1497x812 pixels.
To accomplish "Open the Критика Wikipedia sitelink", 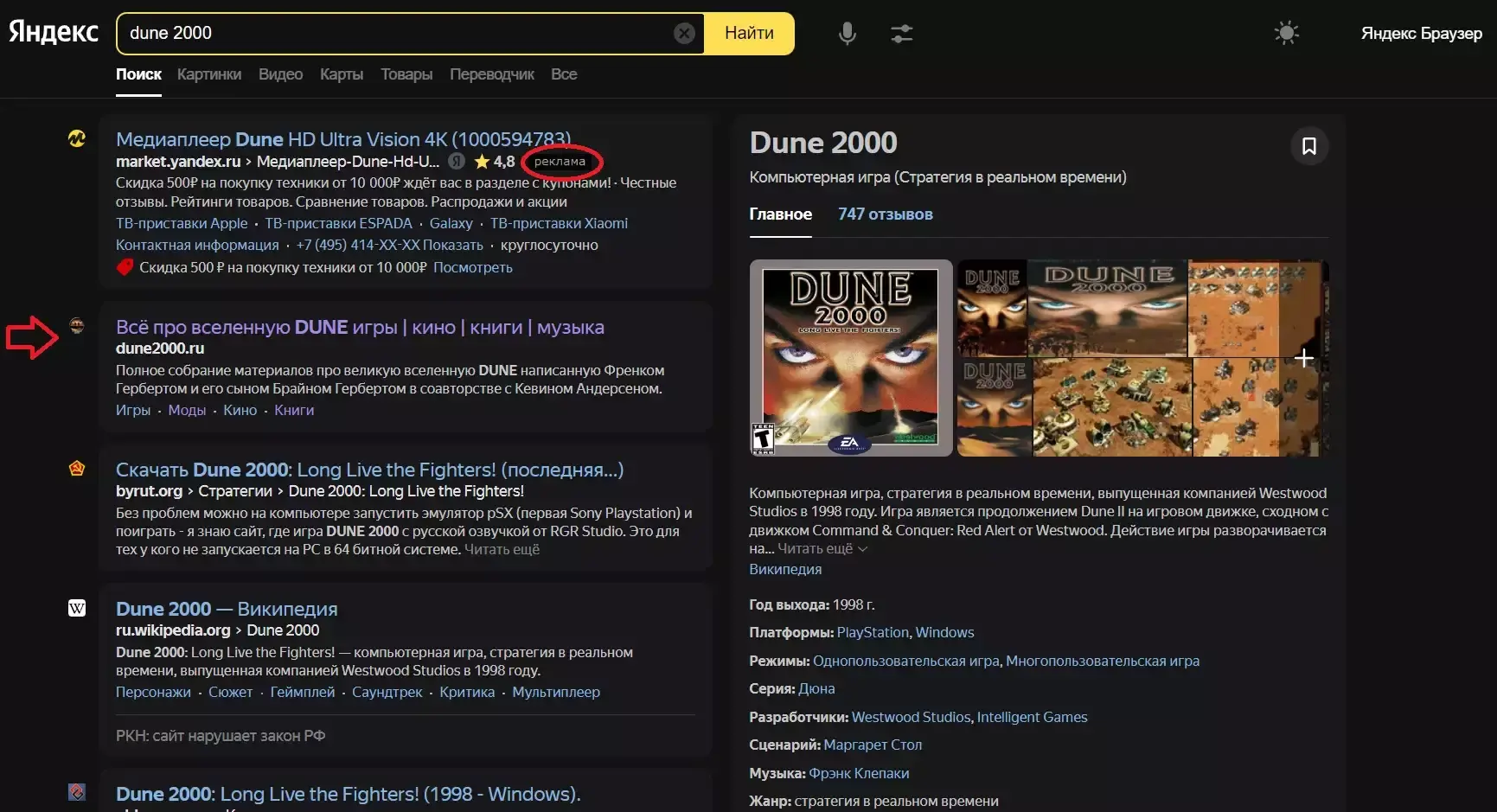I will point(467,692).
